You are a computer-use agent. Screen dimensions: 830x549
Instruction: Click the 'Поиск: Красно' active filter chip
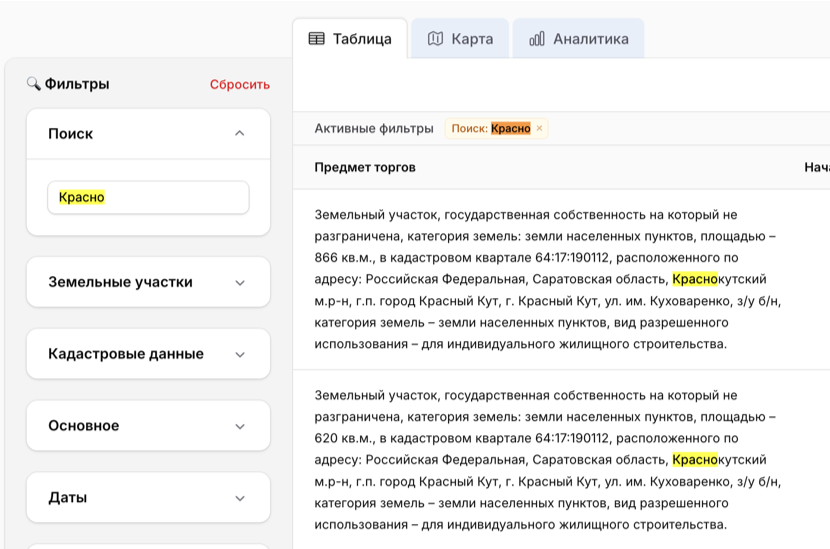coord(490,128)
